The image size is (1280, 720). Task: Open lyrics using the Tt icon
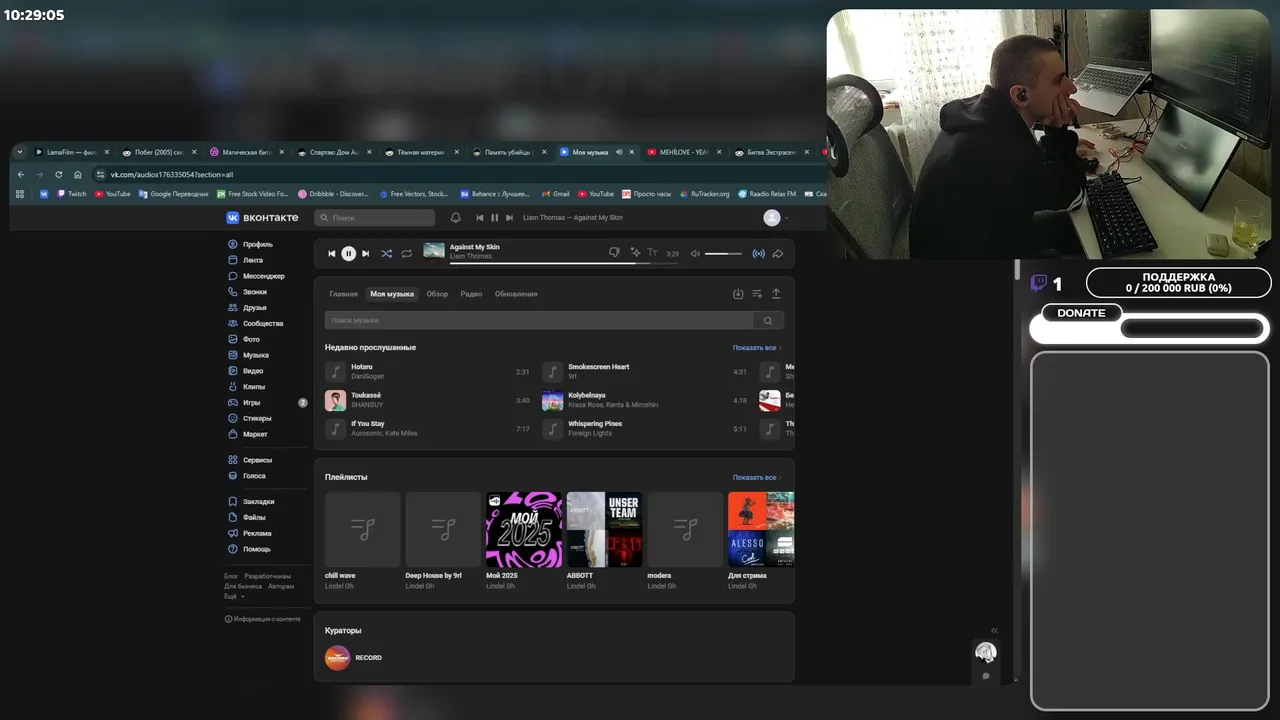click(653, 253)
